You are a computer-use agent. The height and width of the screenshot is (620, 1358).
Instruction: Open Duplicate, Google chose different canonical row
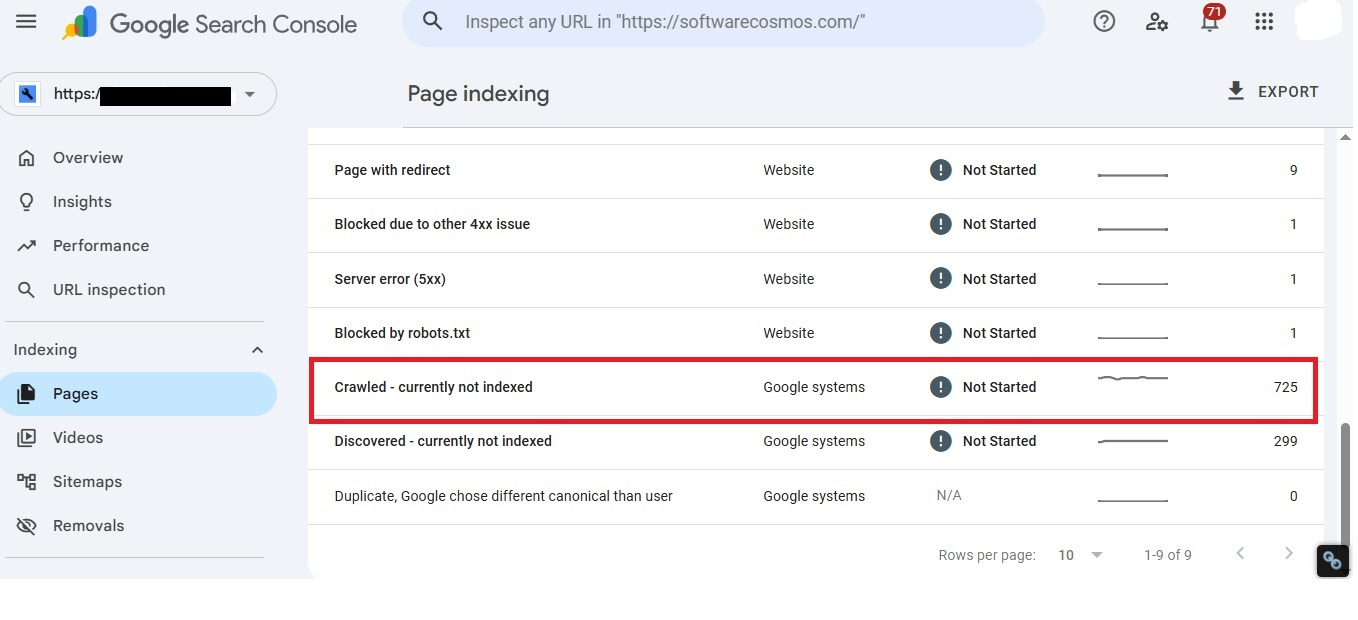pos(815,496)
